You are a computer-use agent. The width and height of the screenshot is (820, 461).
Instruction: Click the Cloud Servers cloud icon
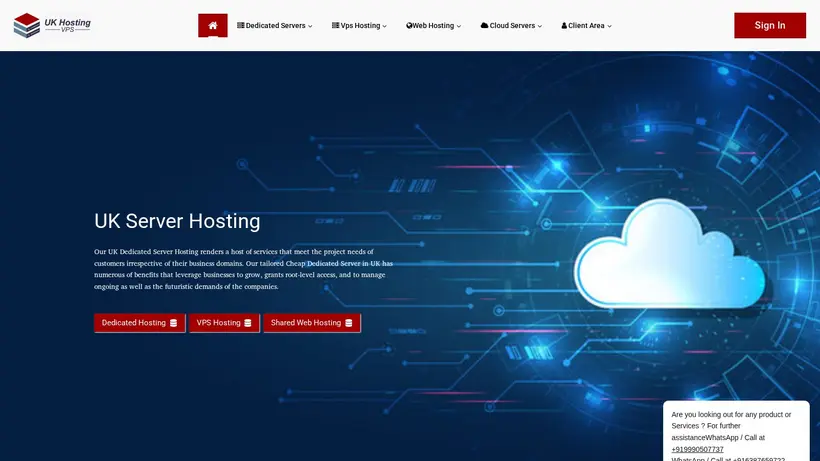tap(484, 25)
